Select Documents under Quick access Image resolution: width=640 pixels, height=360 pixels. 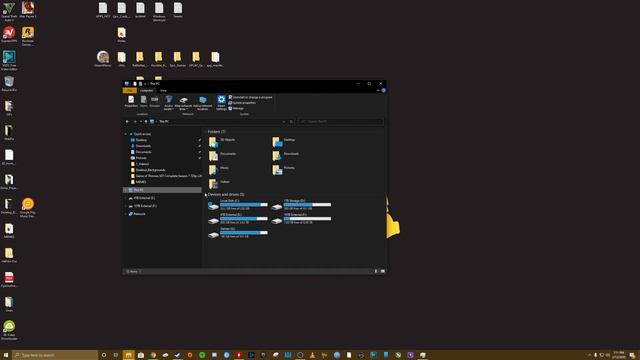[x=143, y=152]
